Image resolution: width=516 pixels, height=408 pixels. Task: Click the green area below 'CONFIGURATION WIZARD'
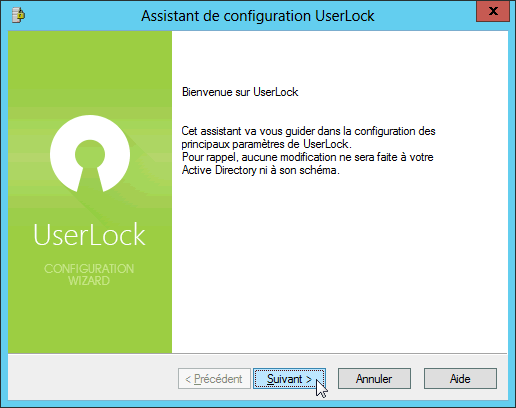coord(90,318)
